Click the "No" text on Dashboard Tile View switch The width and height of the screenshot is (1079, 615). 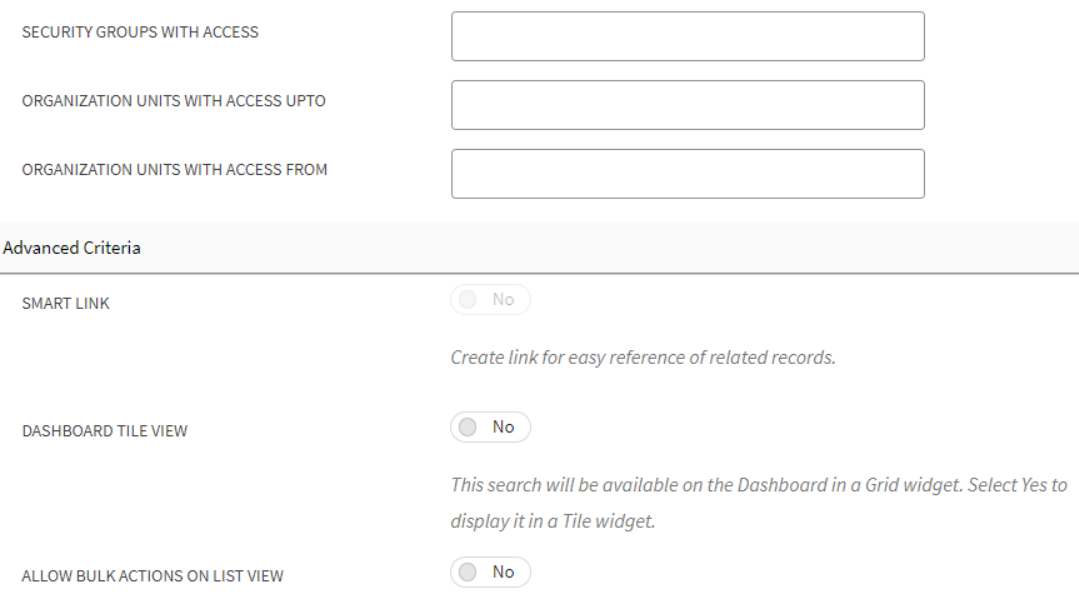pos(503,428)
